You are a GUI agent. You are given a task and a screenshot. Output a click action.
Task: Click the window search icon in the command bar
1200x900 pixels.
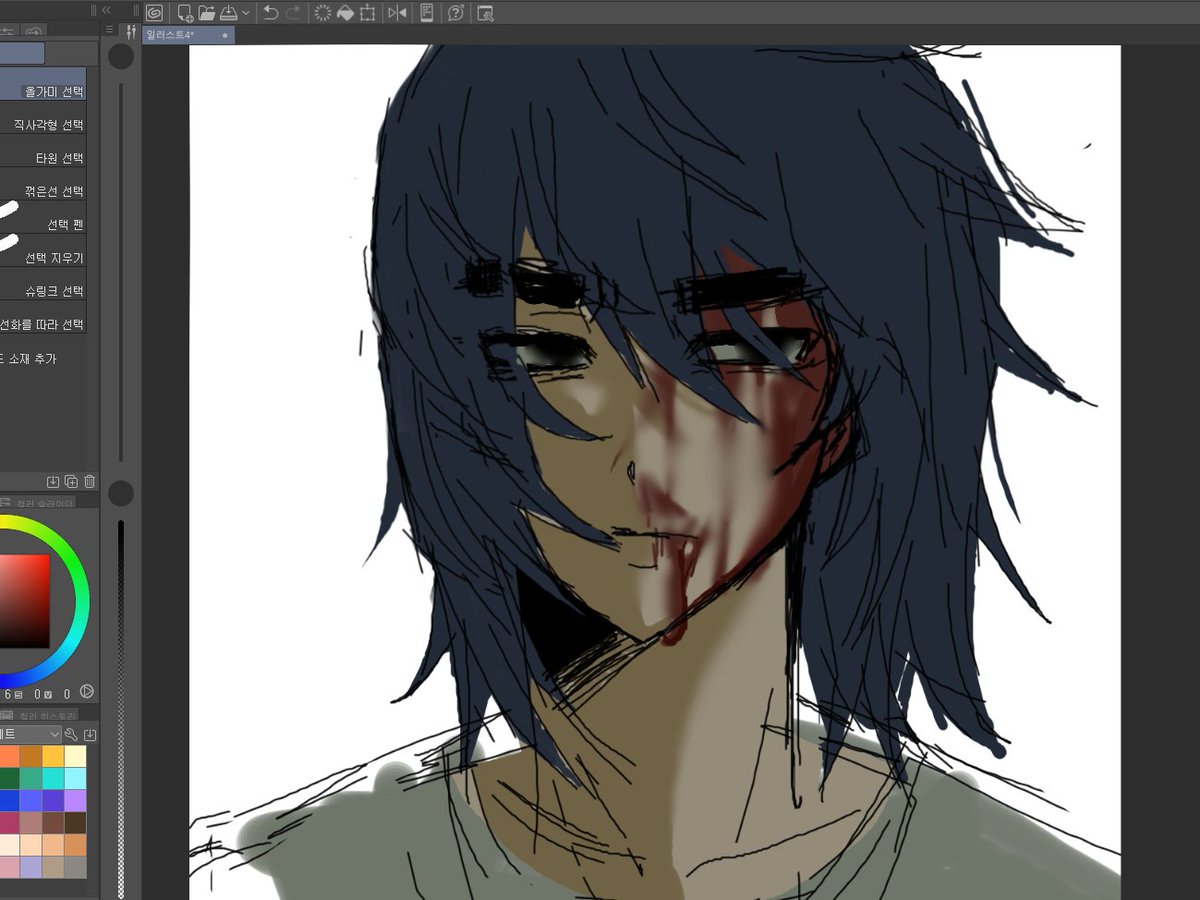485,13
